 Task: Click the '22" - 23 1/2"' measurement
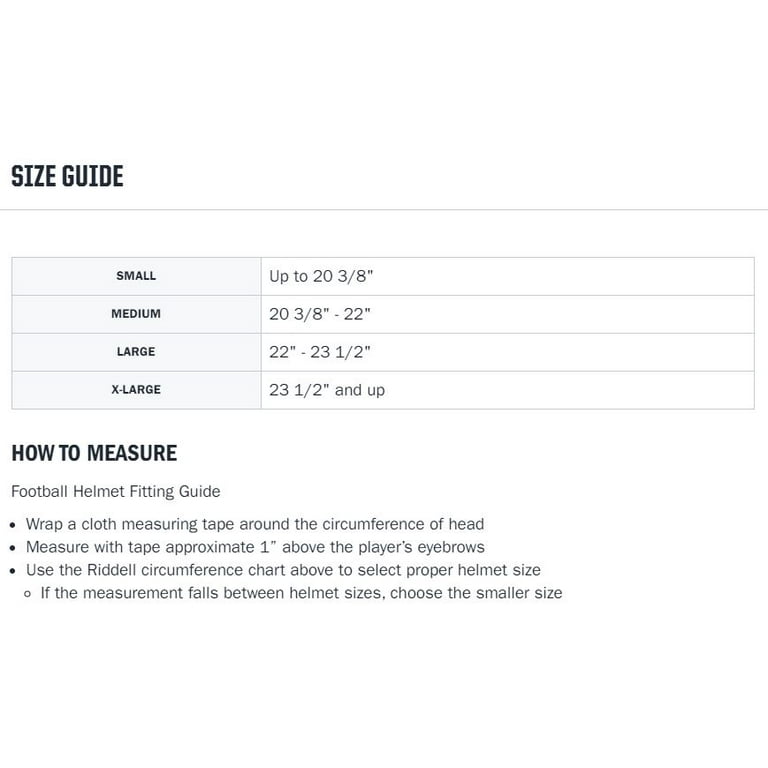[x=320, y=352]
